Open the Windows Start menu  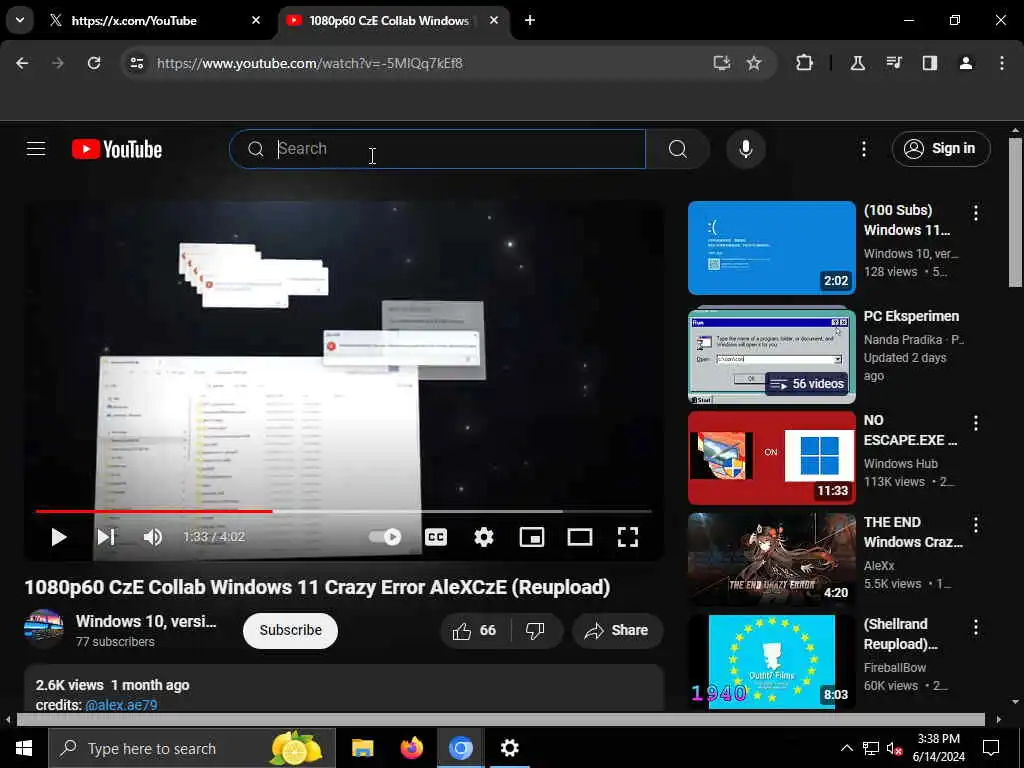pyautogui.click(x=24, y=748)
